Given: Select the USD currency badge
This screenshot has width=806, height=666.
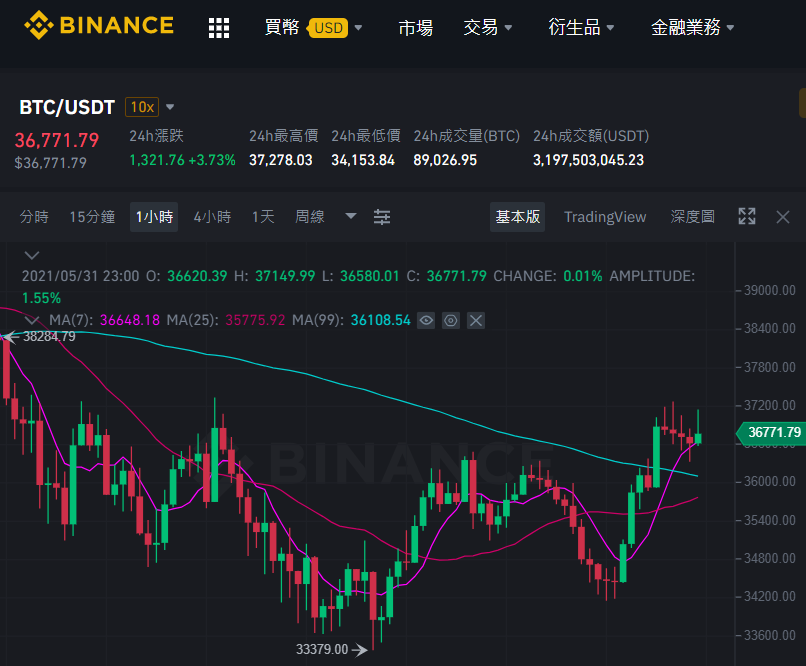Looking at the screenshot, I should point(328,28).
